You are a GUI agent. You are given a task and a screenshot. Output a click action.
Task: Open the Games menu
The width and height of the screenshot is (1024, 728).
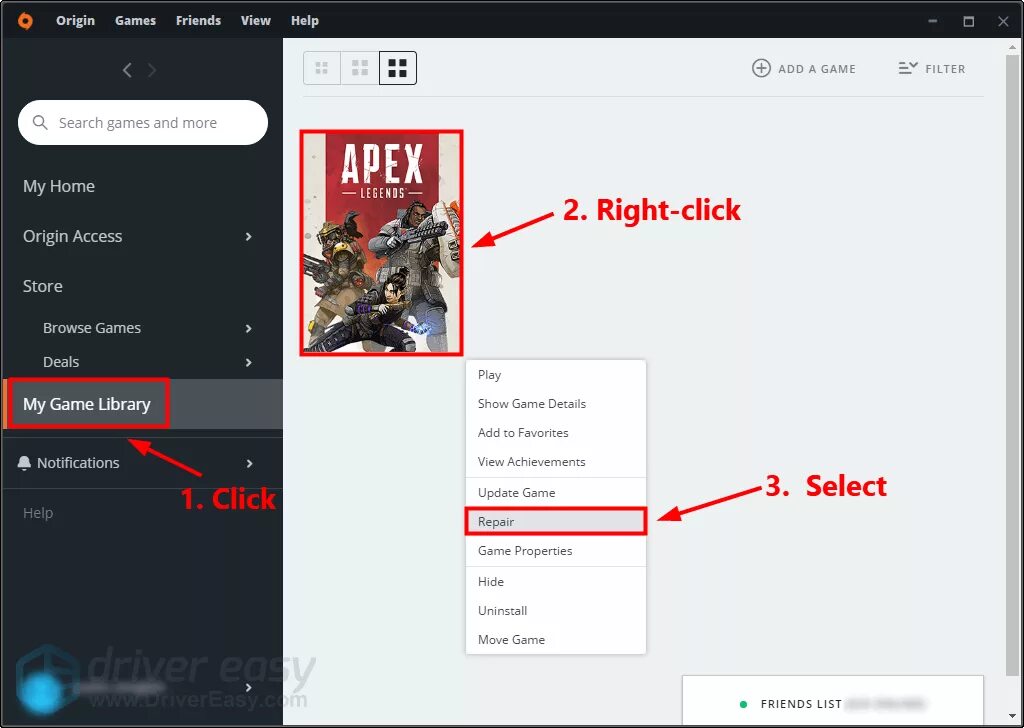[135, 21]
